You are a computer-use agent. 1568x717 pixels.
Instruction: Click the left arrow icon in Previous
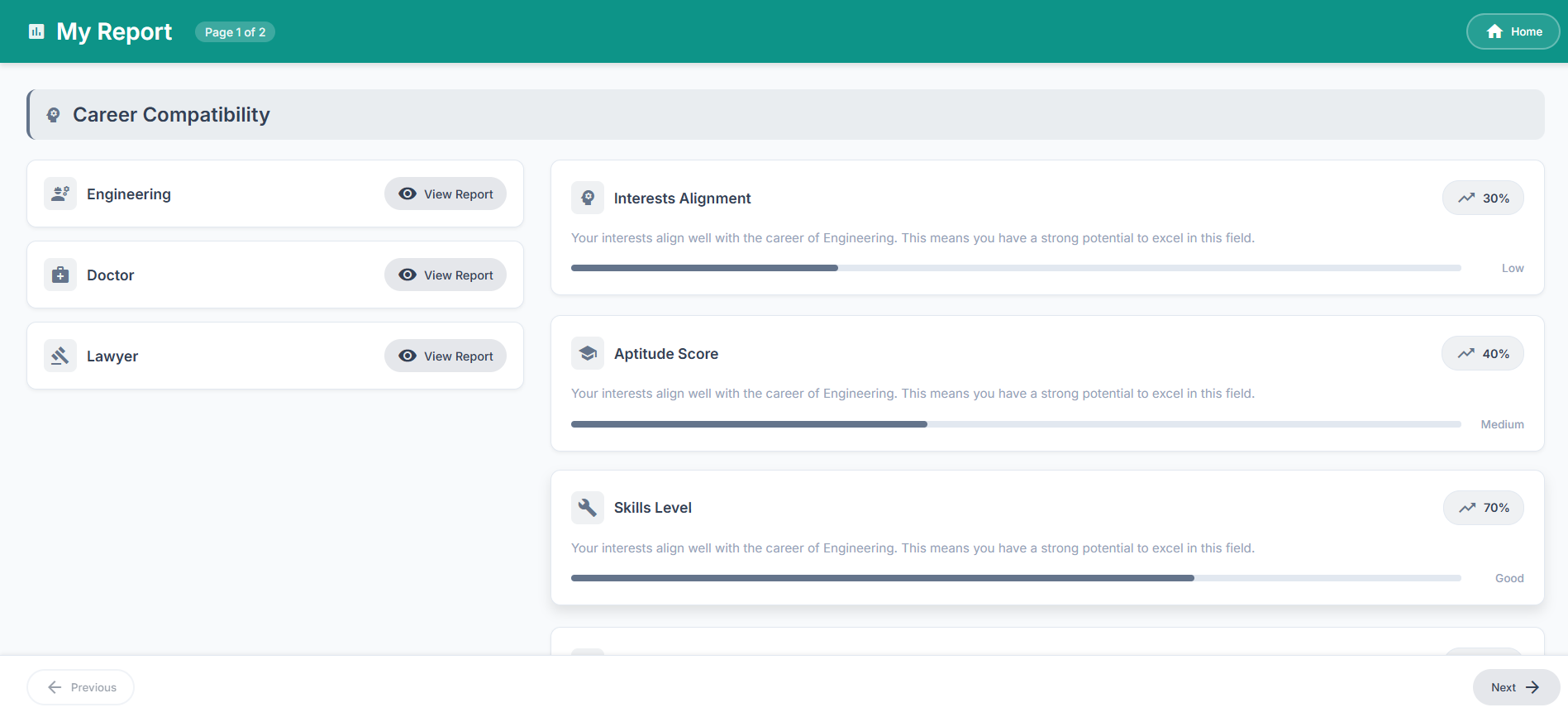55,687
